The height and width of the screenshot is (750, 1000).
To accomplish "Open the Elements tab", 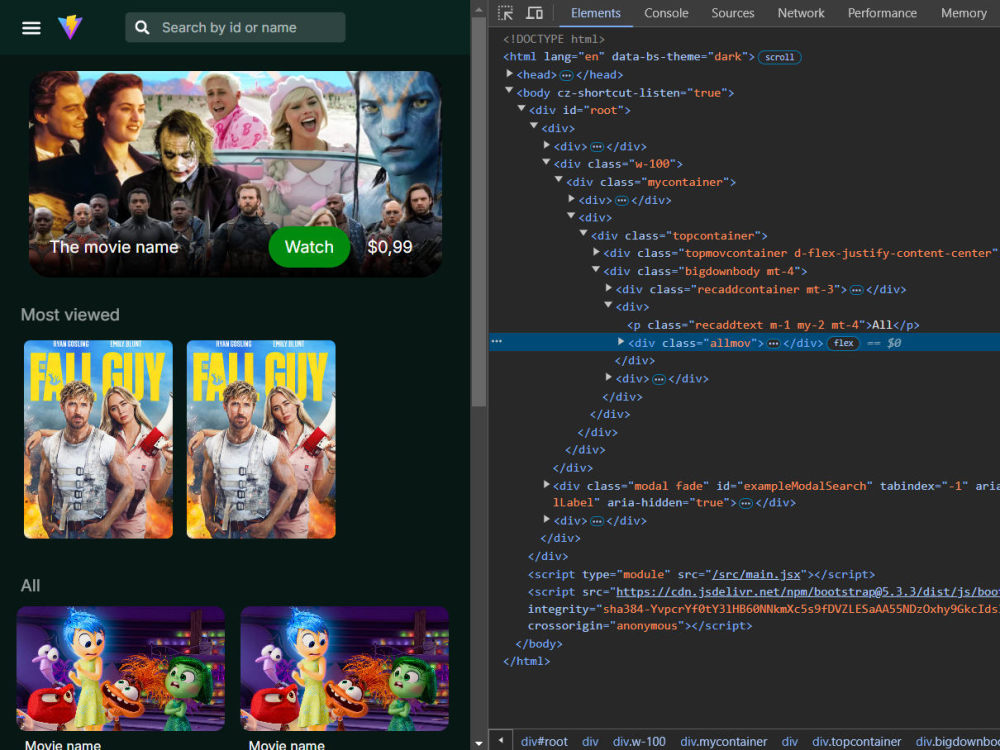I will pyautogui.click(x=596, y=13).
